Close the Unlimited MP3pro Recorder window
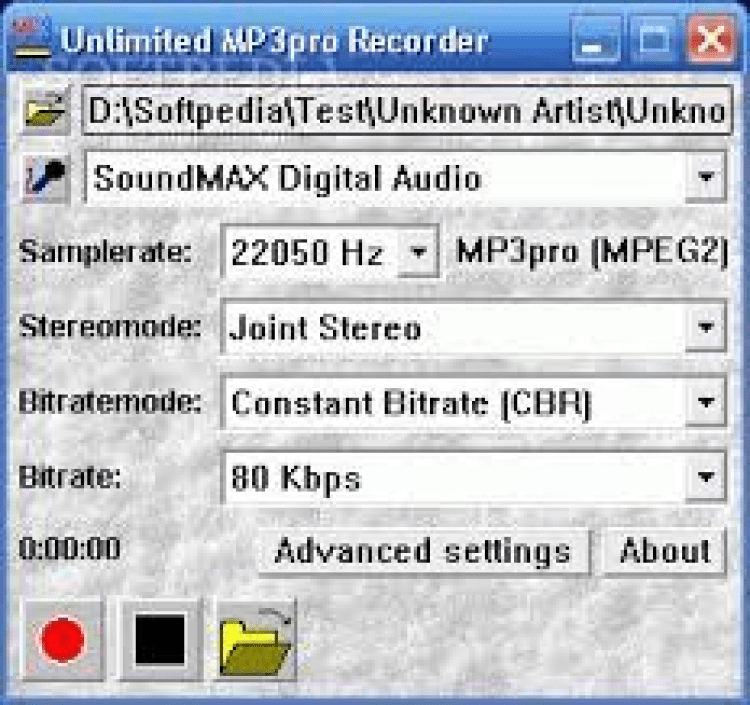The height and width of the screenshot is (705, 750). [x=712, y=39]
